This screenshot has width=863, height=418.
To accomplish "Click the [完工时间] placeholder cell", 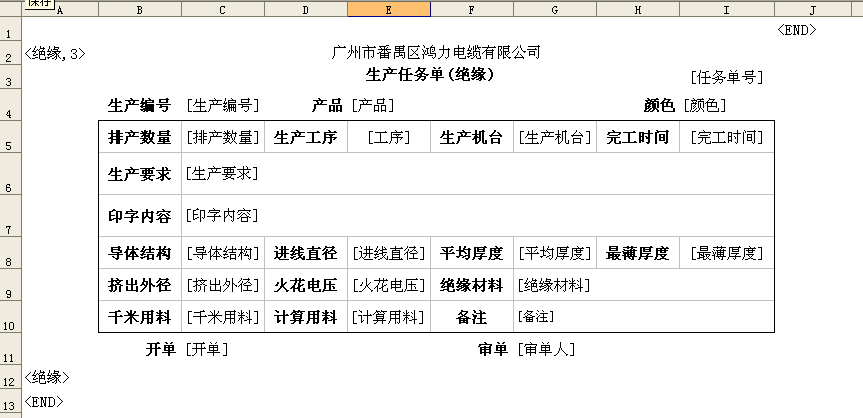I will coord(727,137).
